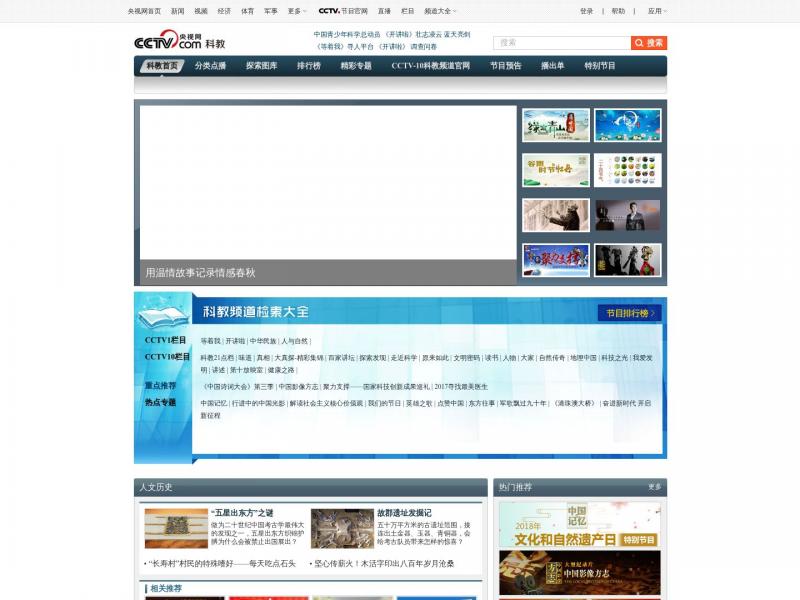Go to 新闻 in the top bar
Screen dimensions: 800x600
tap(177, 11)
